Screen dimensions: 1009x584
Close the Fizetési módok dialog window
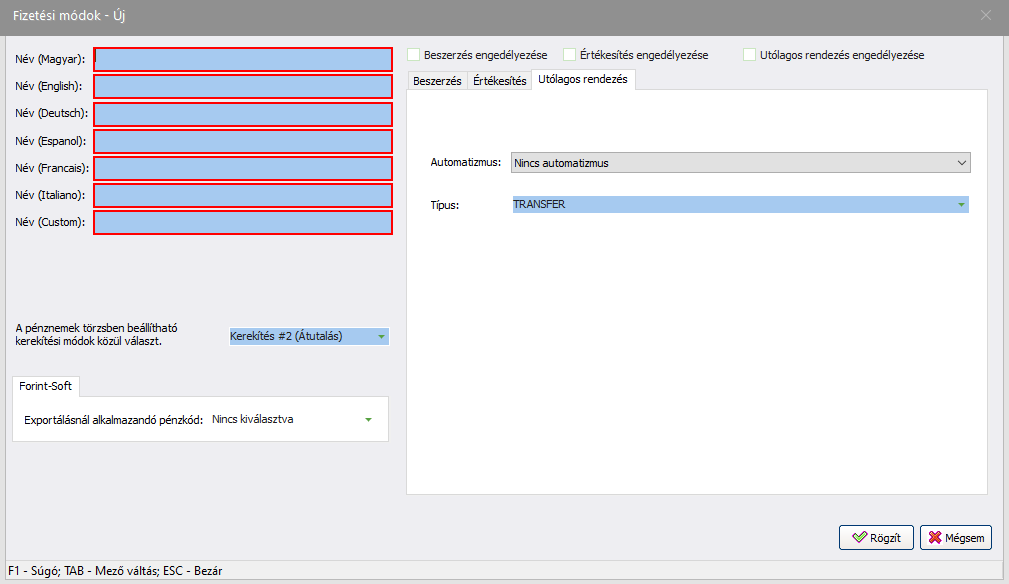985,16
